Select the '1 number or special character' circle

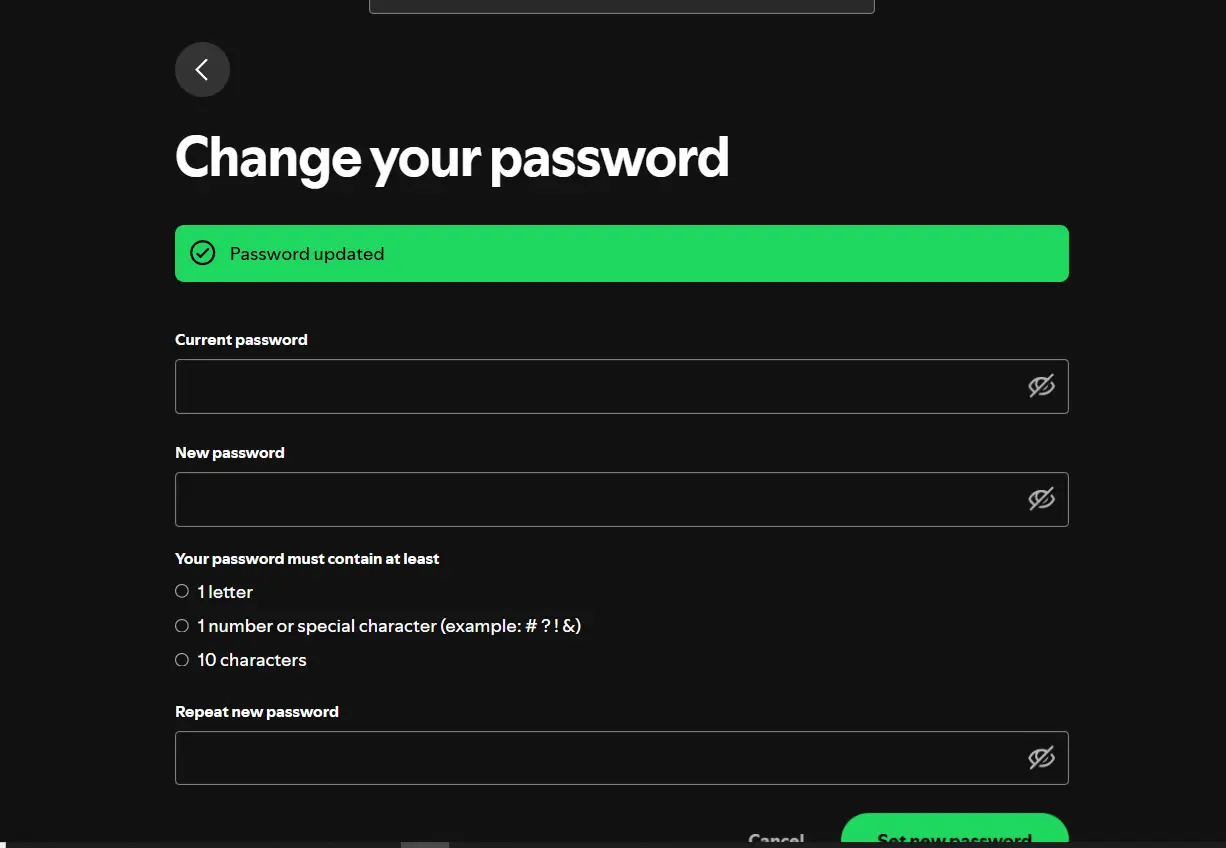182,625
